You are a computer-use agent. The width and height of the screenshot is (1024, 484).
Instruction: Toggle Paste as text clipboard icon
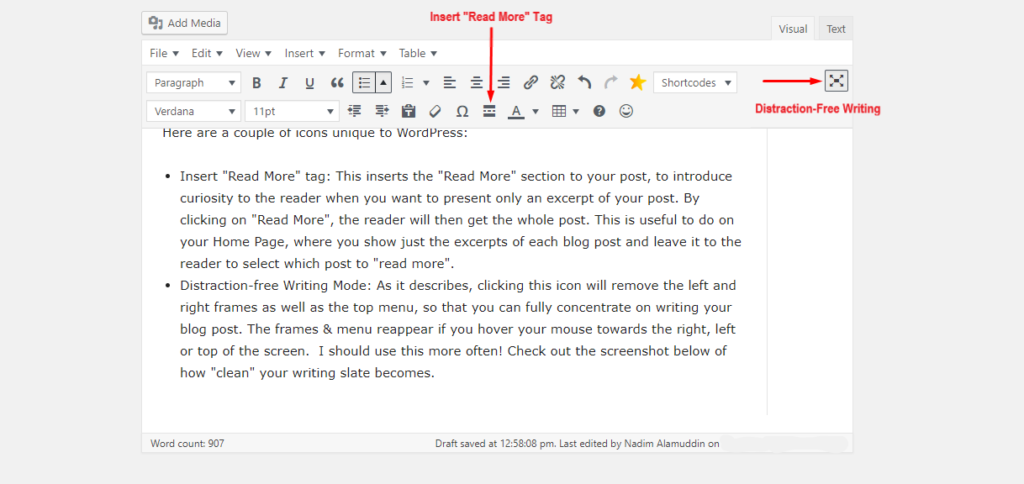[x=409, y=111]
